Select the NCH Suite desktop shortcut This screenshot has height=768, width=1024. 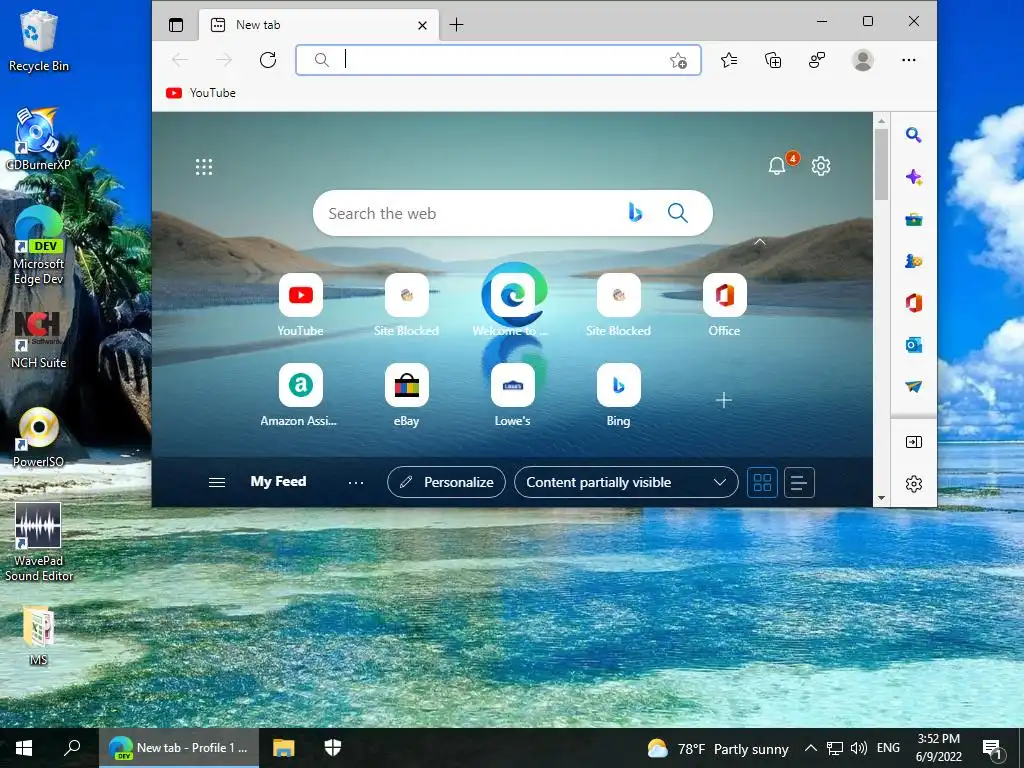(x=39, y=340)
